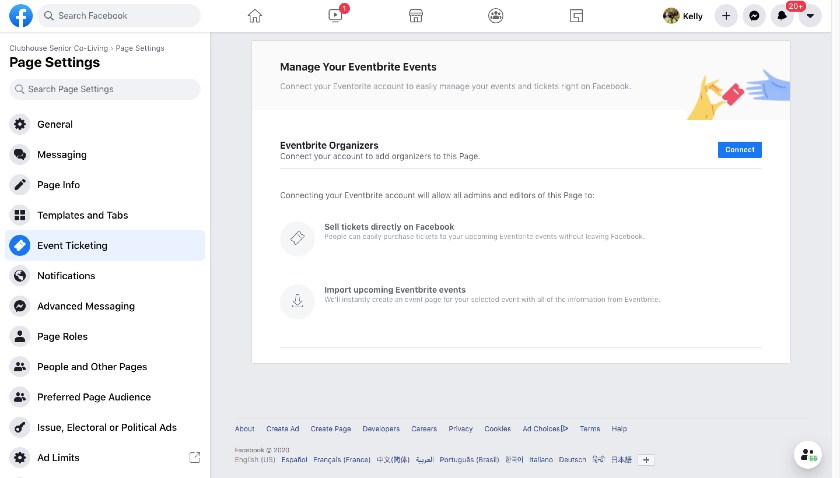The width and height of the screenshot is (840, 478).
Task: Click the Page Roles person icon
Action: (20, 337)
